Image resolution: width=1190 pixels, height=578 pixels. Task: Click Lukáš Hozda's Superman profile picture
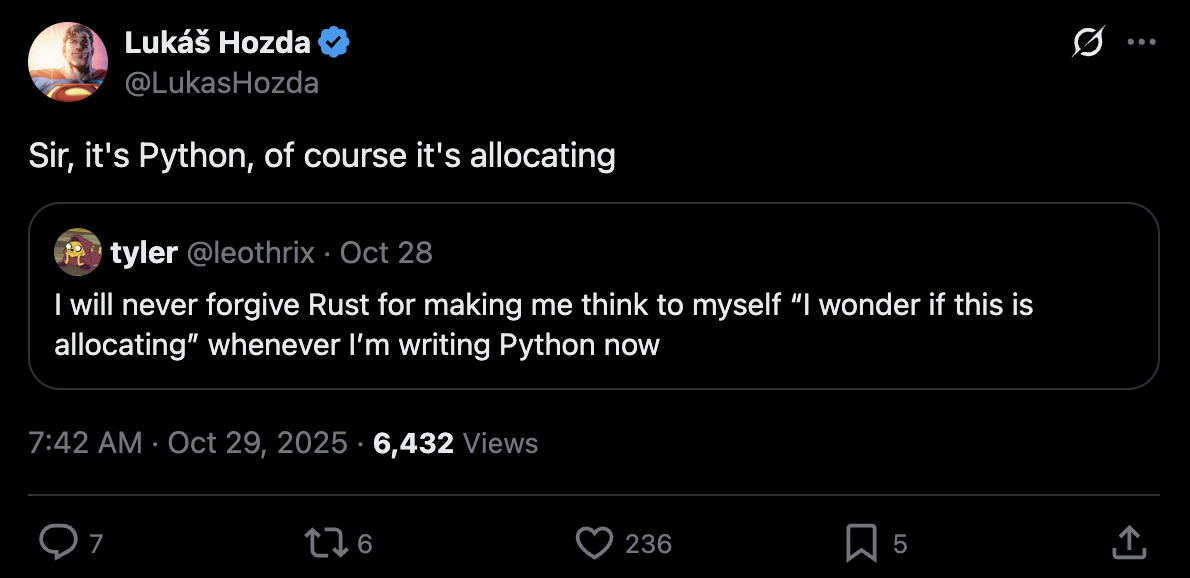(68, 62)
